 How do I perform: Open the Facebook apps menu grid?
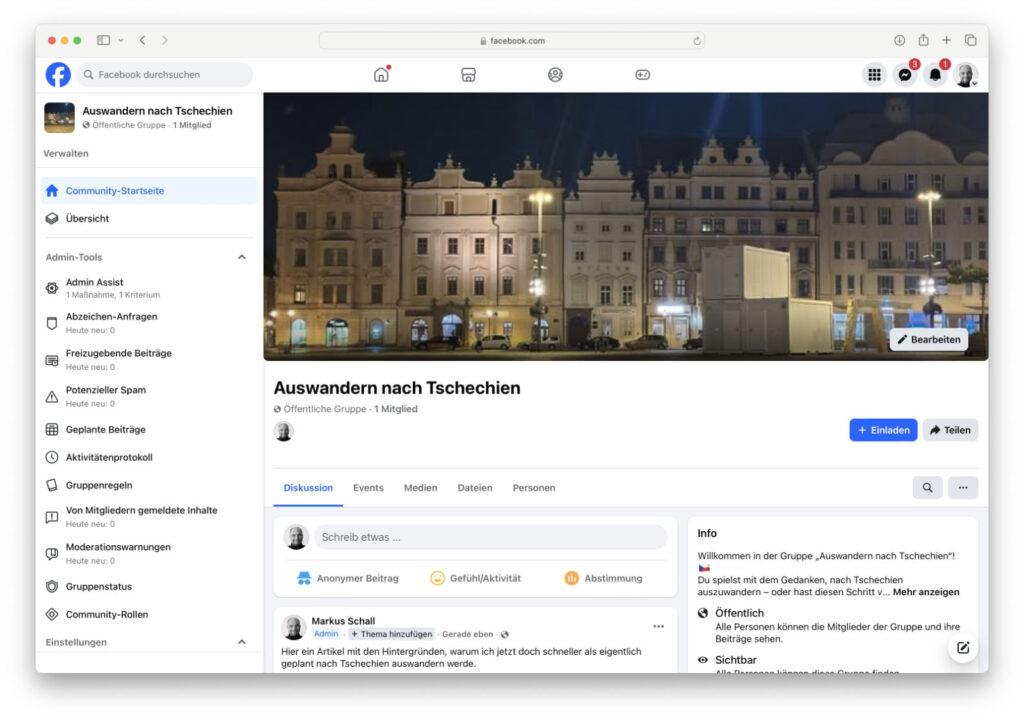[x=875, y=74]
